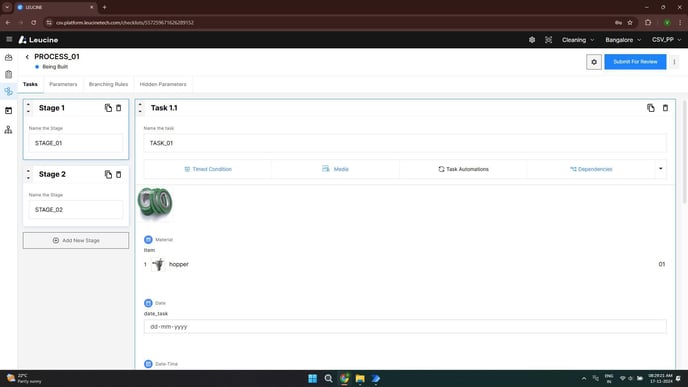
Task: Click the Date parameter icon
Action: click(x=148, y=303)
